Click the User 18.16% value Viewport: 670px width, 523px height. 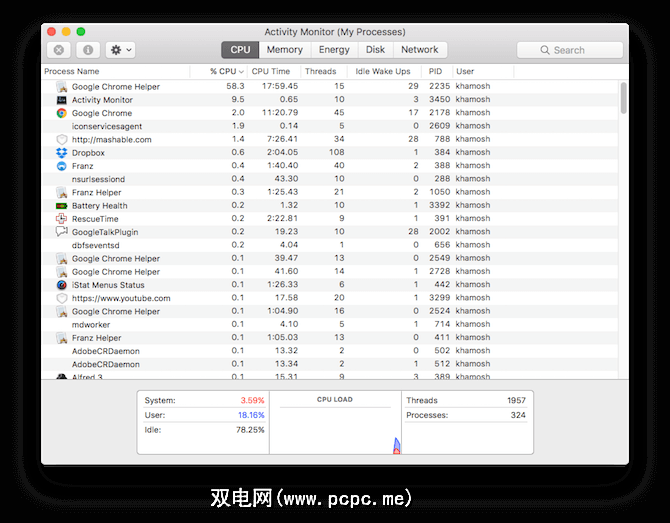pos(251,415)
